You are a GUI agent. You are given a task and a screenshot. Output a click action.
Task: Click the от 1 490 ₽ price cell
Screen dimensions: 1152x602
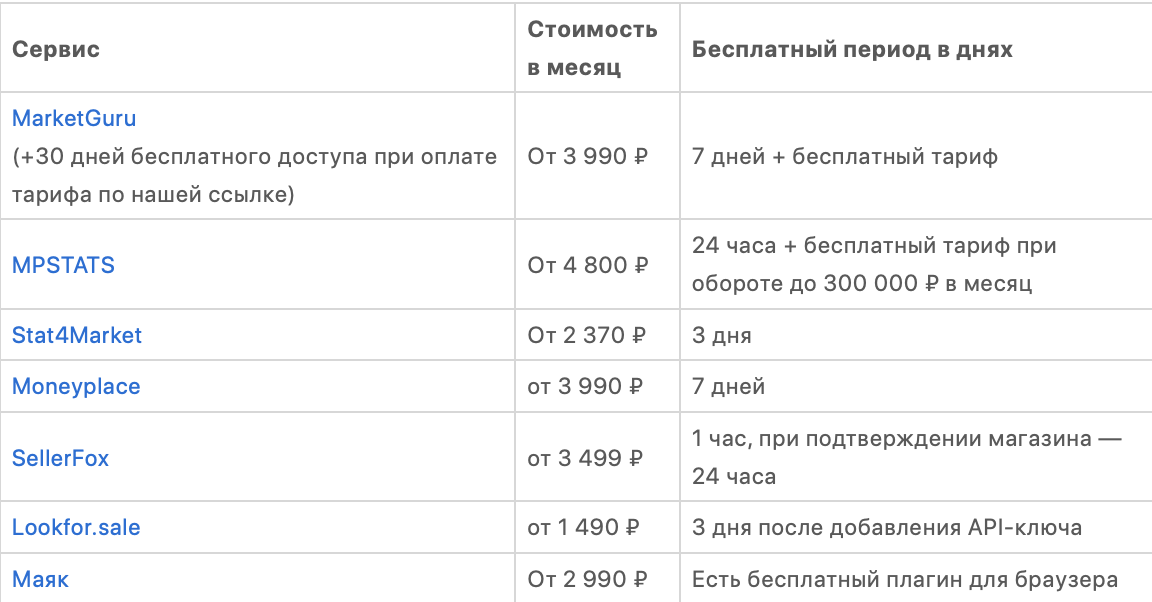(x=584, y=527)
